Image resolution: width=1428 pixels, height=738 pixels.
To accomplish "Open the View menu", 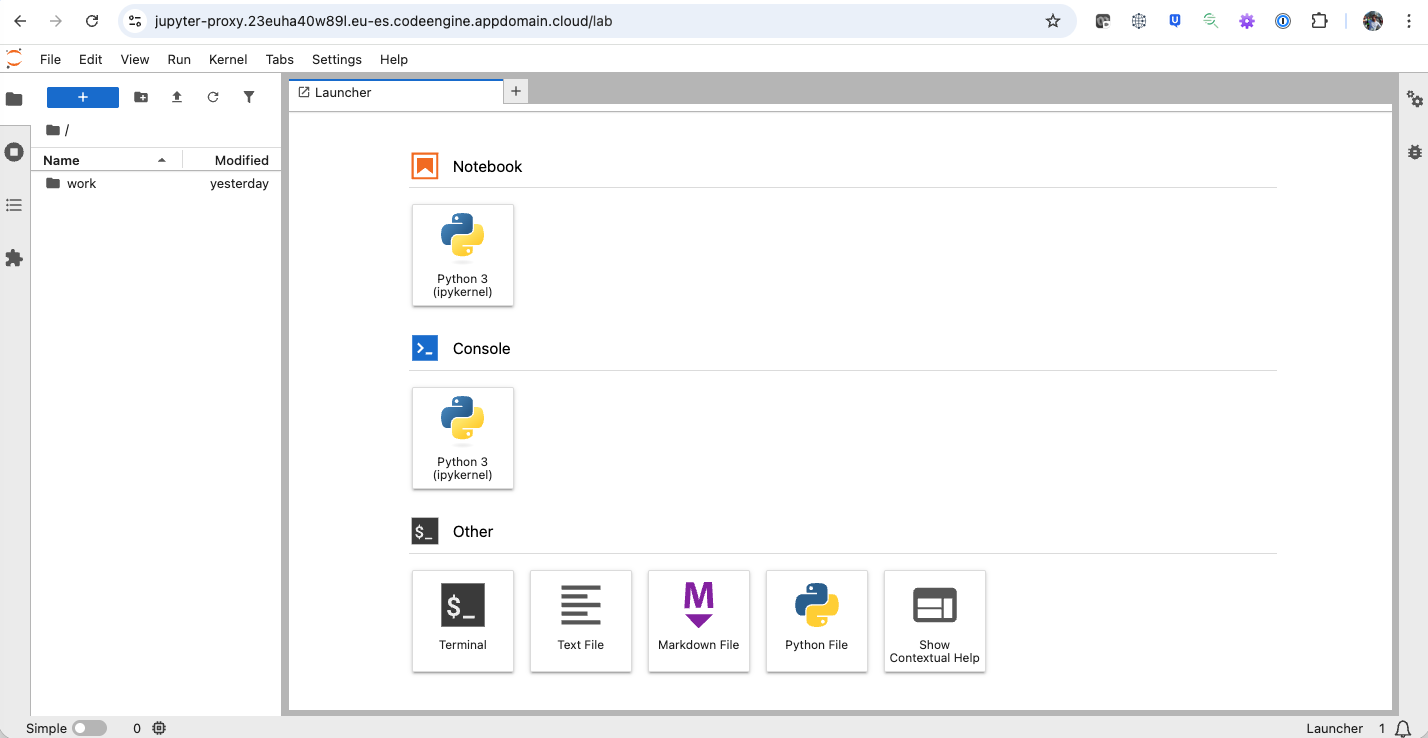I will coord(135,59).
